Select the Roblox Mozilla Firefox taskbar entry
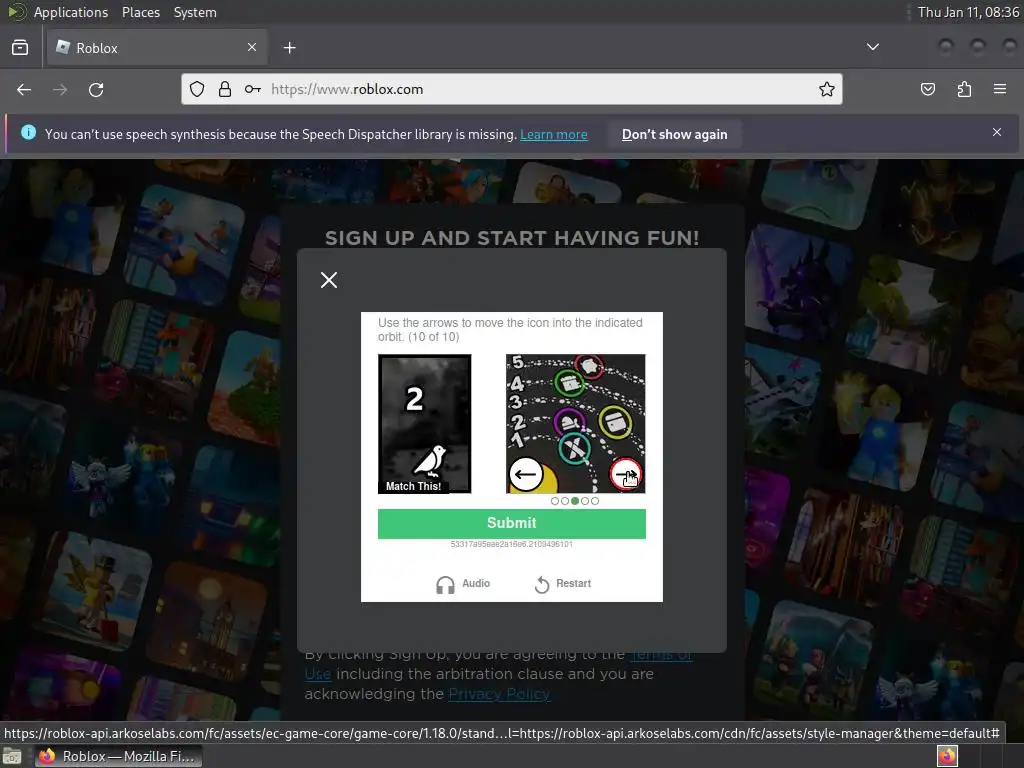 118,756
